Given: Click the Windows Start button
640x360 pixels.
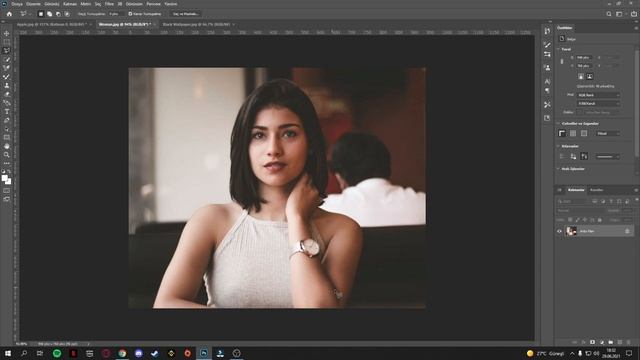Looking at the screenshot, I should (x=8, y=353).
